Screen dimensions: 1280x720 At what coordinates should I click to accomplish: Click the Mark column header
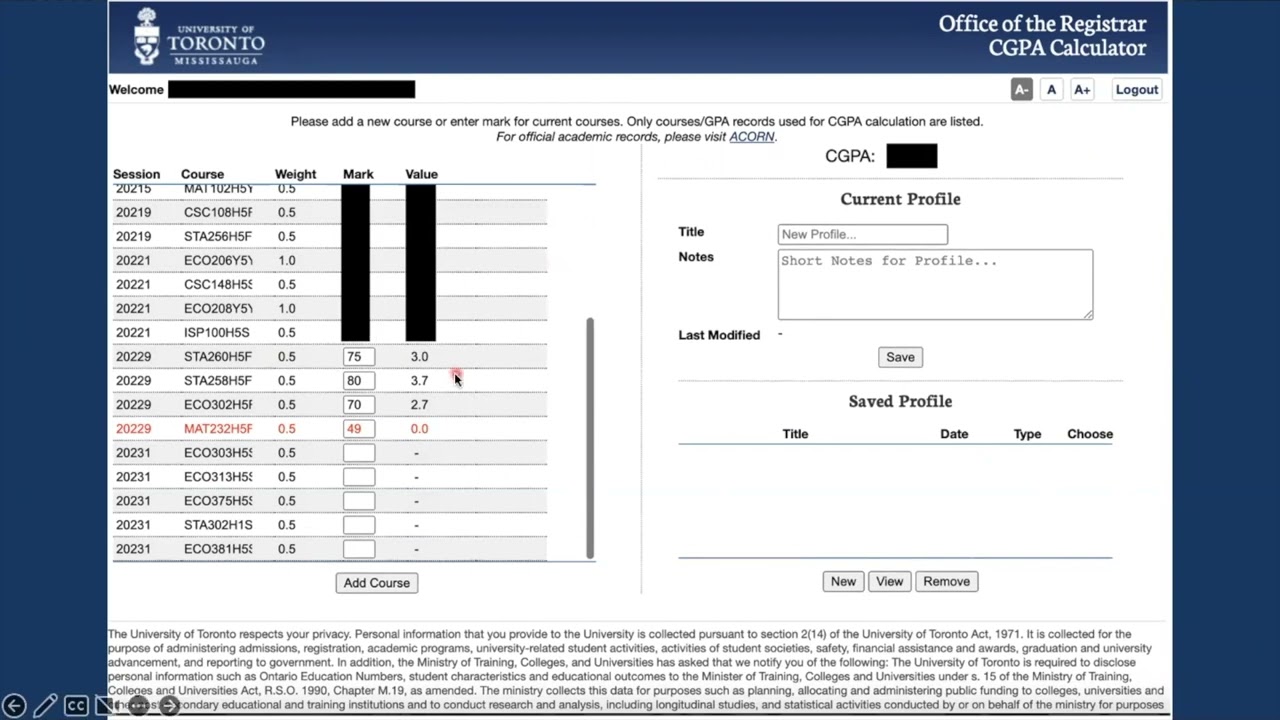(x=358, y=174)
